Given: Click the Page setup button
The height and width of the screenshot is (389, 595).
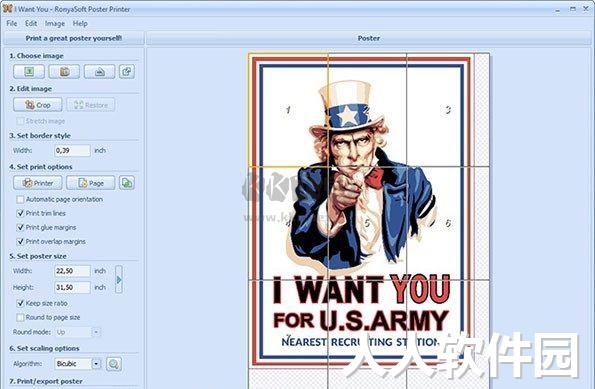Looking at the screenshot, I should (x=91, y=183).
